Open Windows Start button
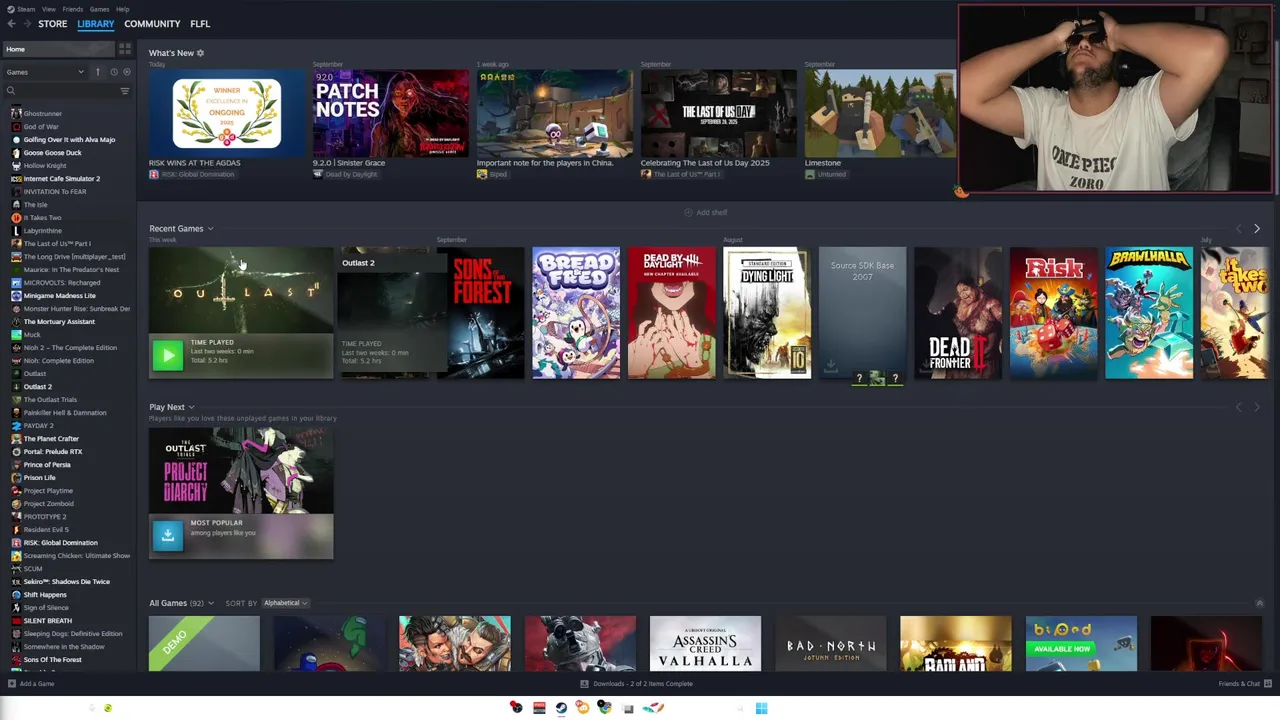Screen dimensions: 1280x720 [761, 708]
